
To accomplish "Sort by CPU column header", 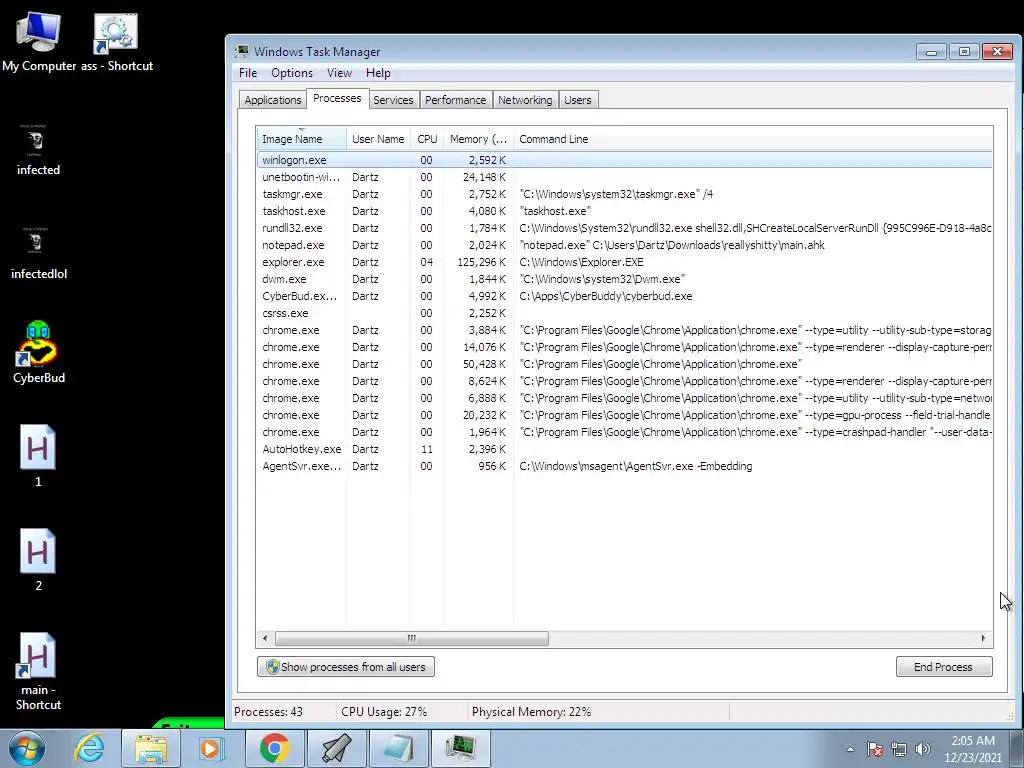I will [x=427, y=139].
